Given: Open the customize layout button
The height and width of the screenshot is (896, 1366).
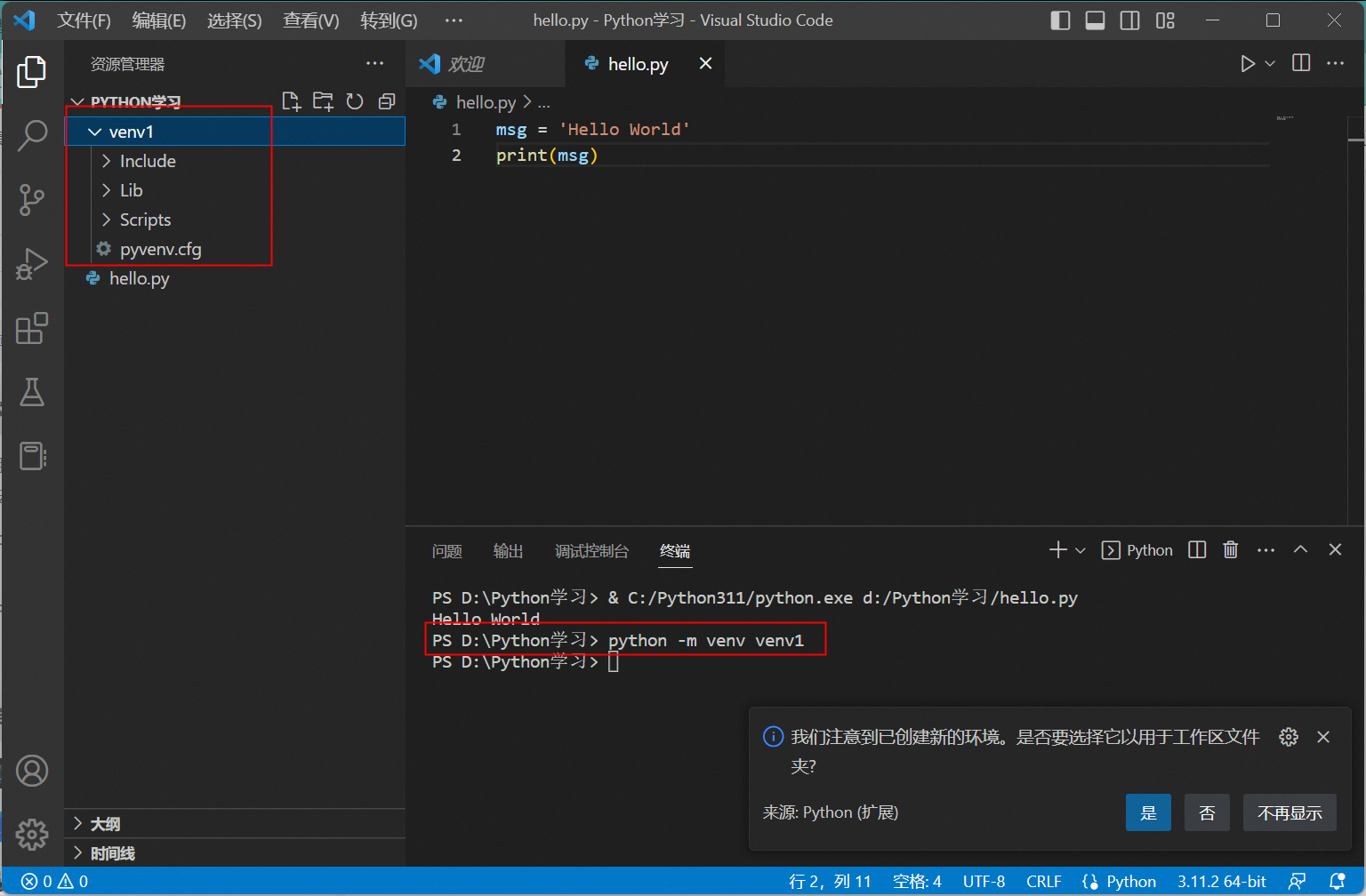Looking at the screenshot, I should click(x=1165, y=20).
